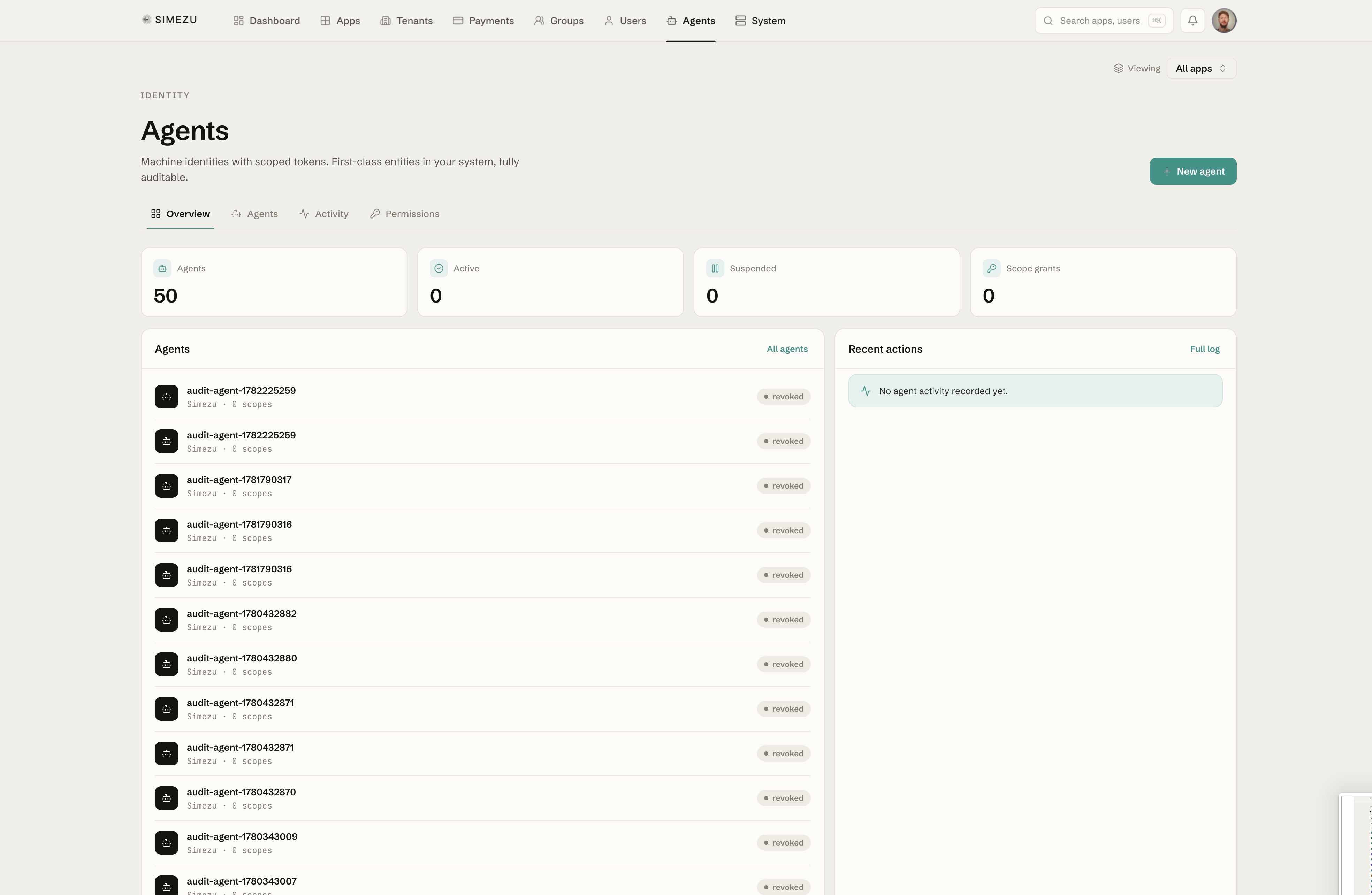Select audit-agent-1780432880 name text
The image size is (1372, 895).
click(242, 658)
